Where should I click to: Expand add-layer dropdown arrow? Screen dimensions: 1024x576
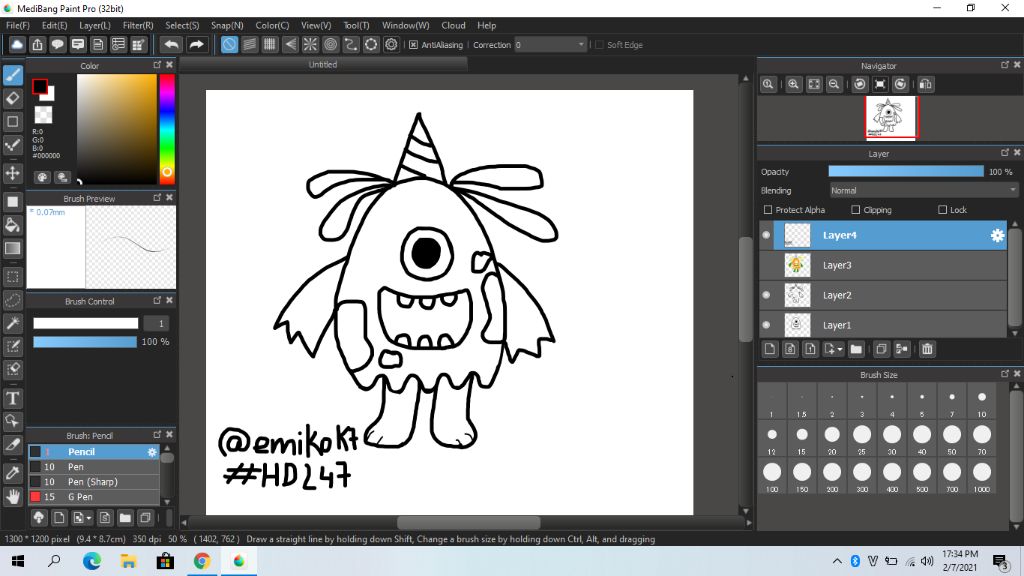(840, 349)
